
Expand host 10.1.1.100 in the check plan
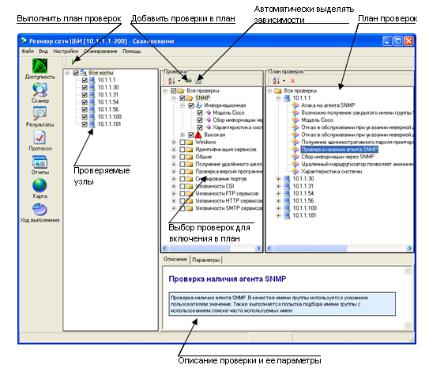278,208
